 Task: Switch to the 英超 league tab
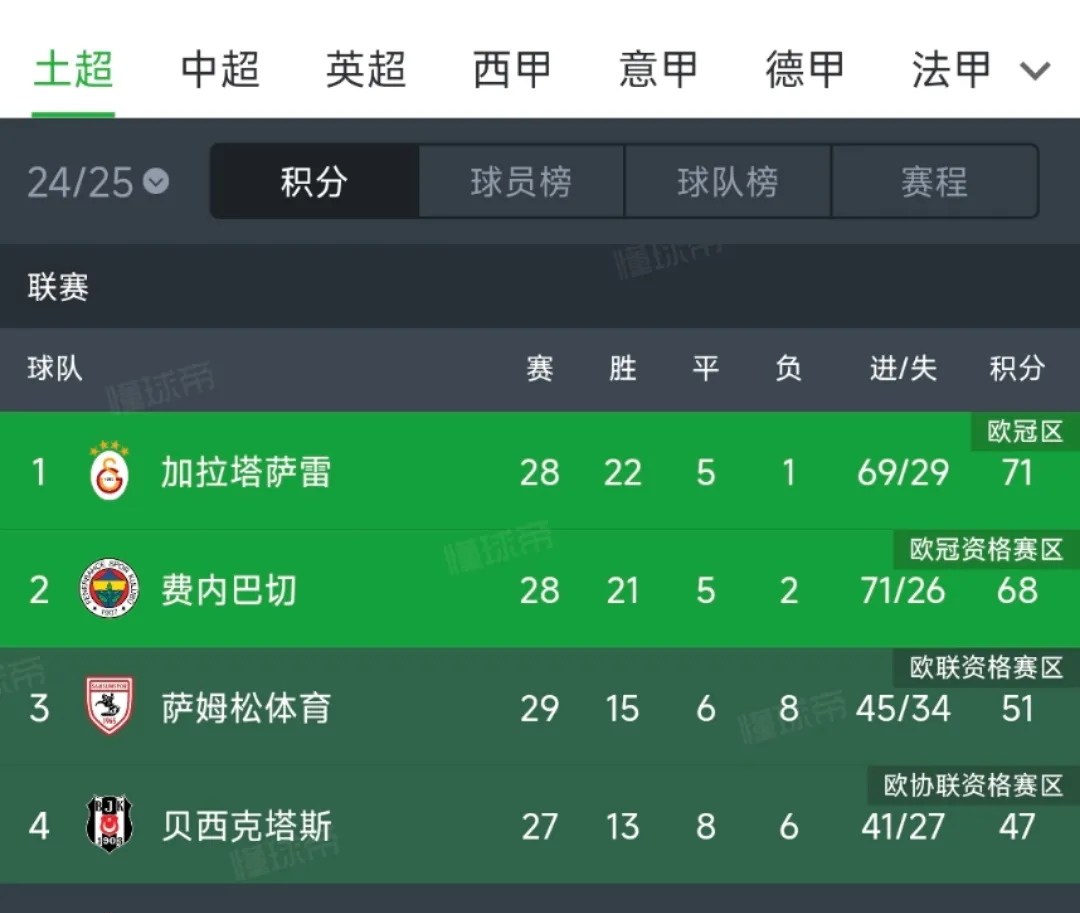[x=365, y=70]
